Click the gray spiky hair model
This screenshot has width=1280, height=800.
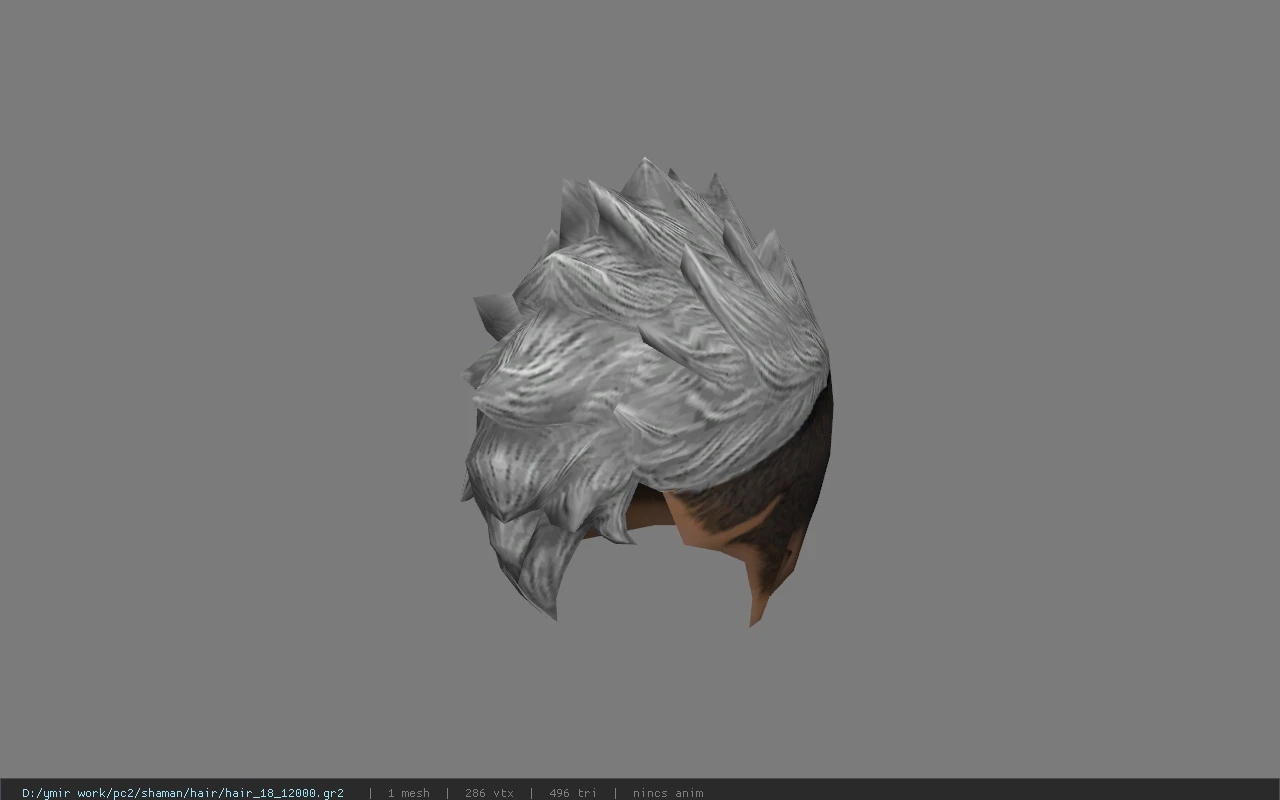coord(646,392)
